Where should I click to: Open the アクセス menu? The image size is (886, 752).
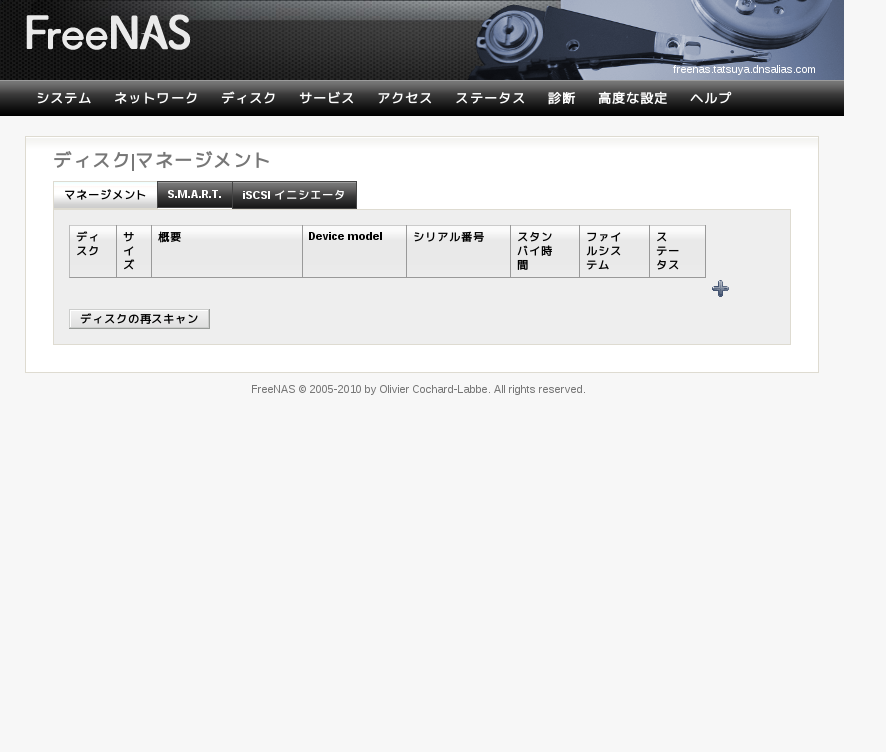(x=405, y=98)
